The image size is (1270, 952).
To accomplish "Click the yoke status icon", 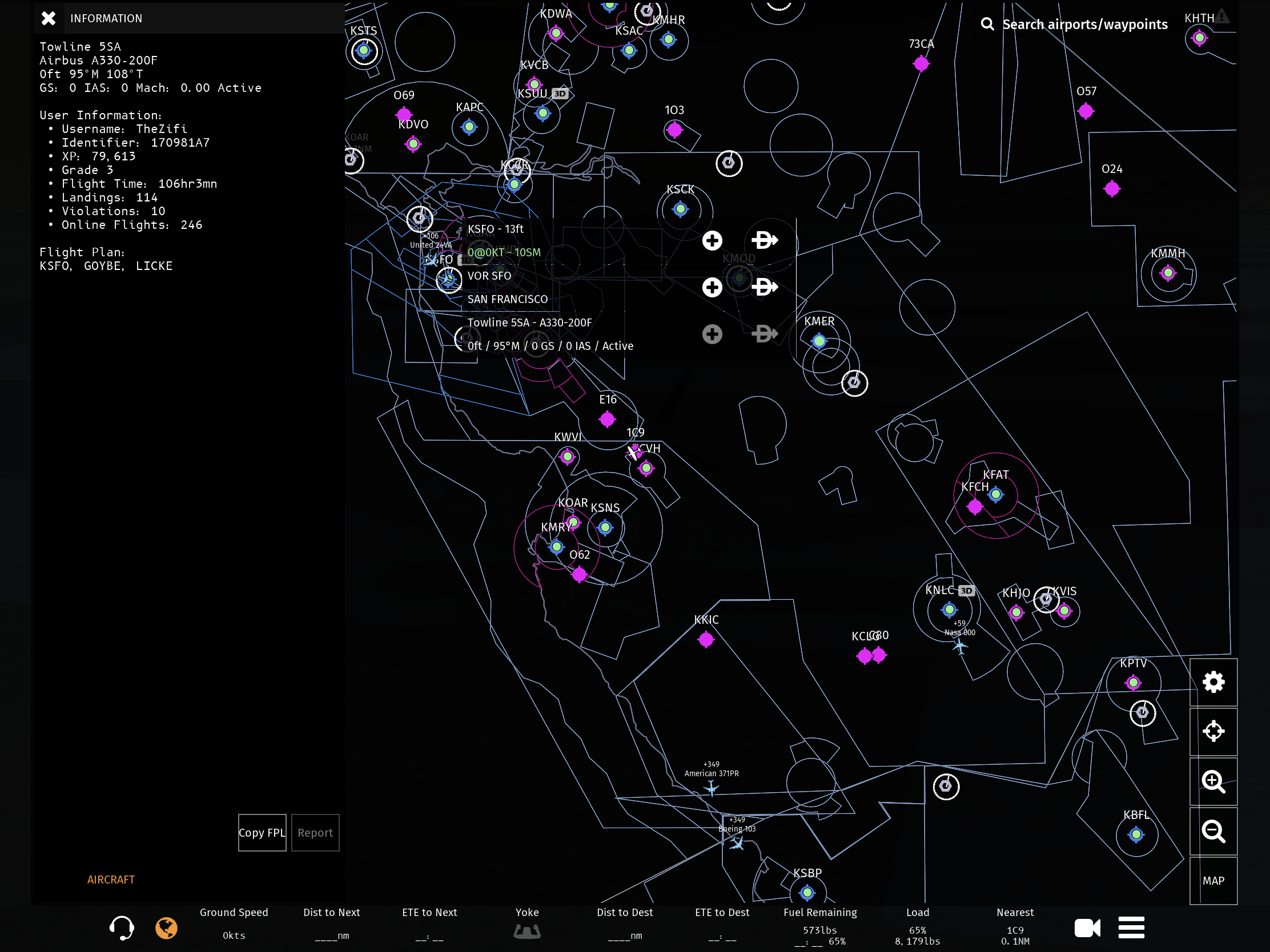I will click(527, 931).
